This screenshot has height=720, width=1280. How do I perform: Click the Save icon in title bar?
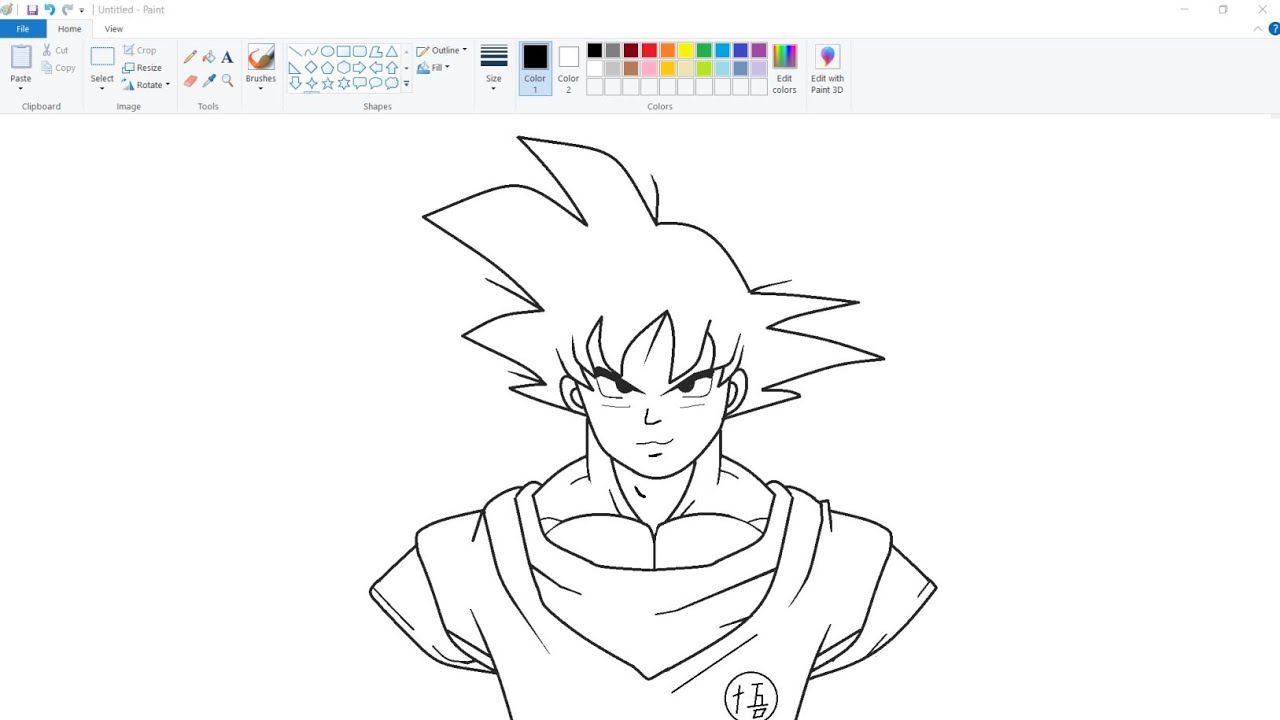(x=32, y=10)
